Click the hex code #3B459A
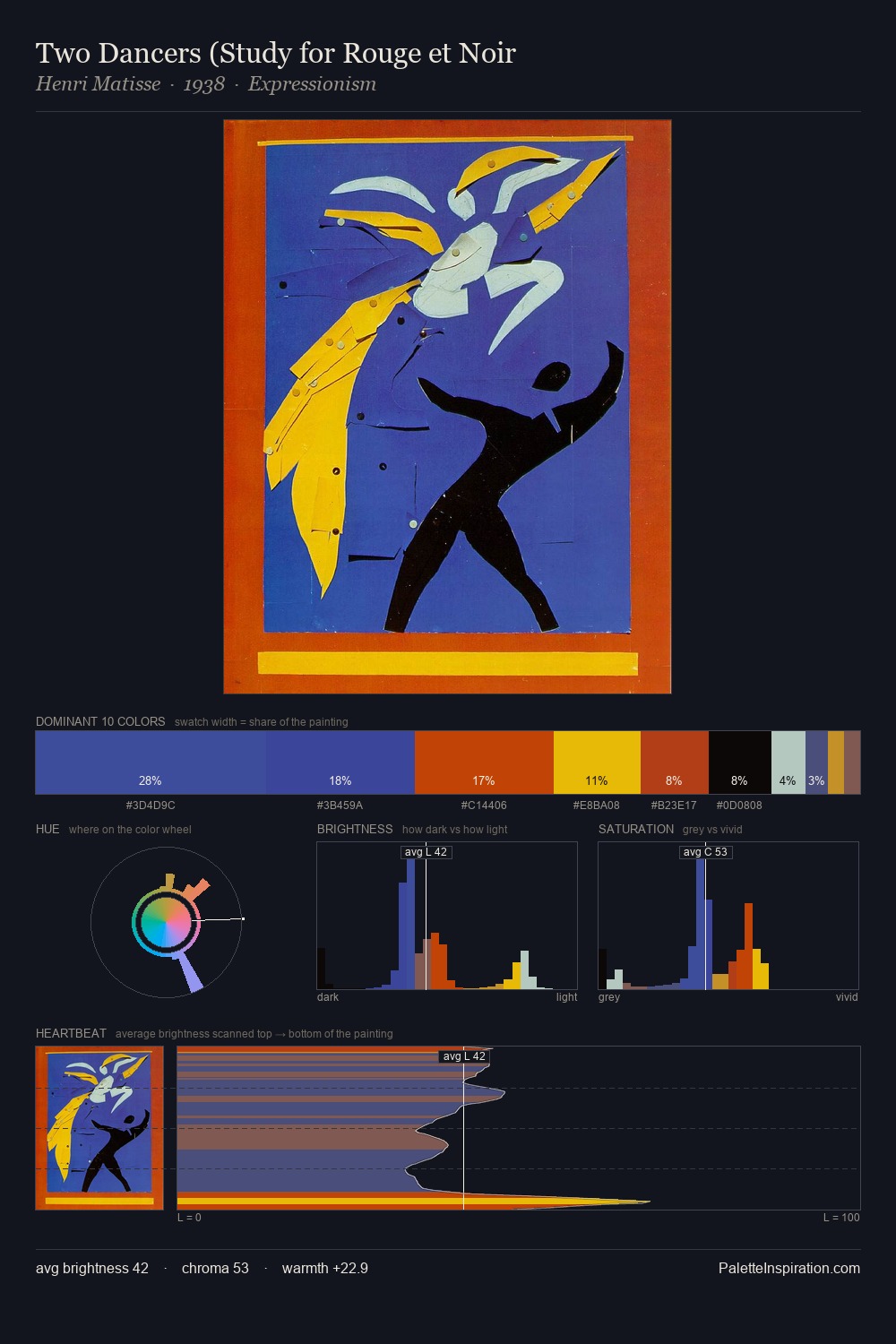Screen dimensions: 896x1344 340,806
